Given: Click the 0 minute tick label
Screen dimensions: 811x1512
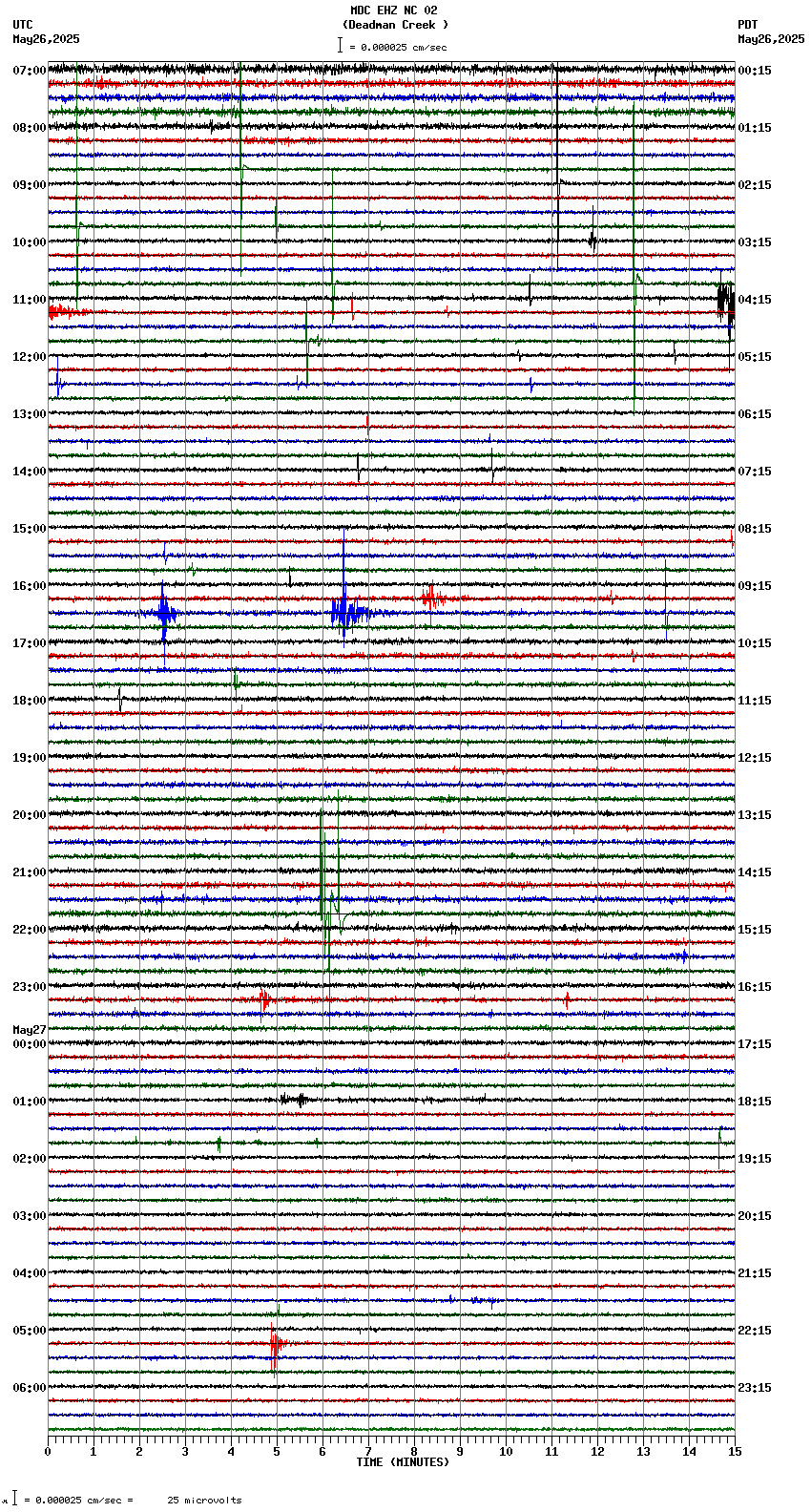Looking at the screenshot, I should click(48, 1452).
